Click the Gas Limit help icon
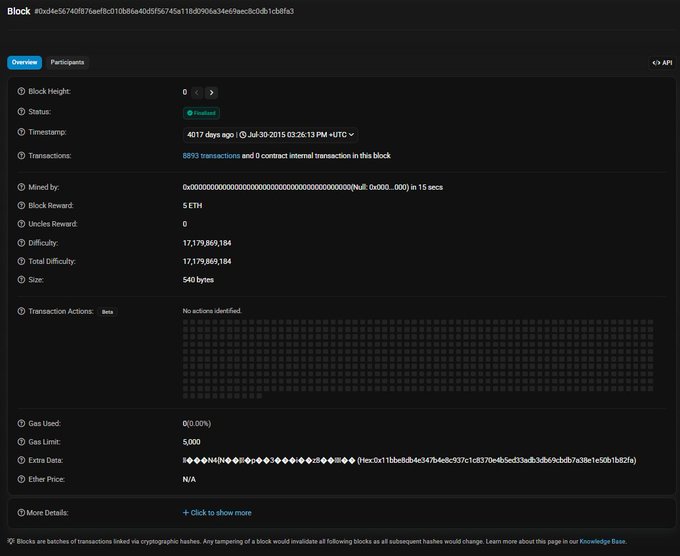Image resolution: width=680 pixels, height=556 pixels. (21, 442)
